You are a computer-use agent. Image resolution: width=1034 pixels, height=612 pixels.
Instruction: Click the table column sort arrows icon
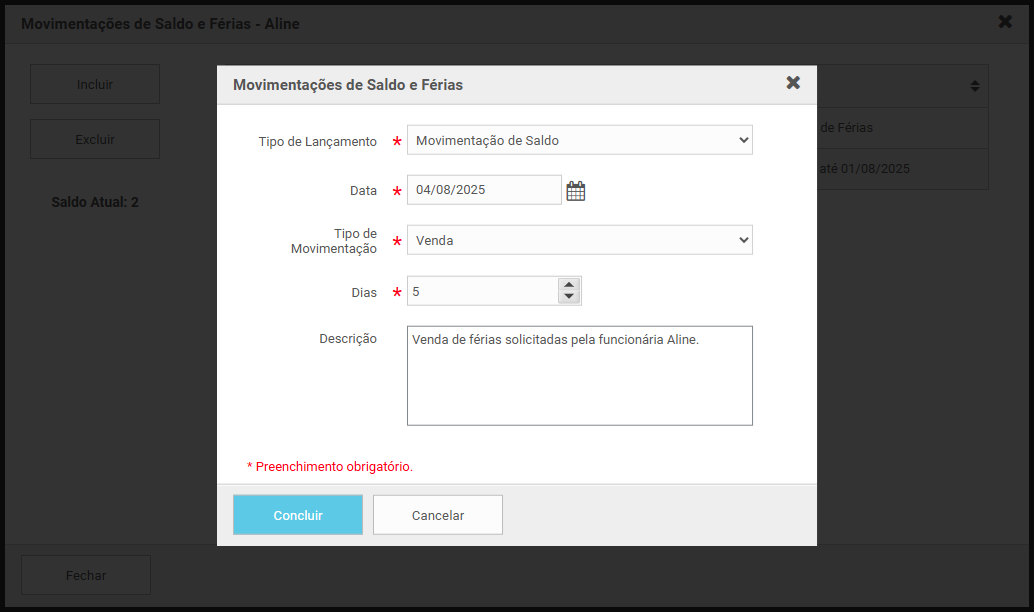975,86
